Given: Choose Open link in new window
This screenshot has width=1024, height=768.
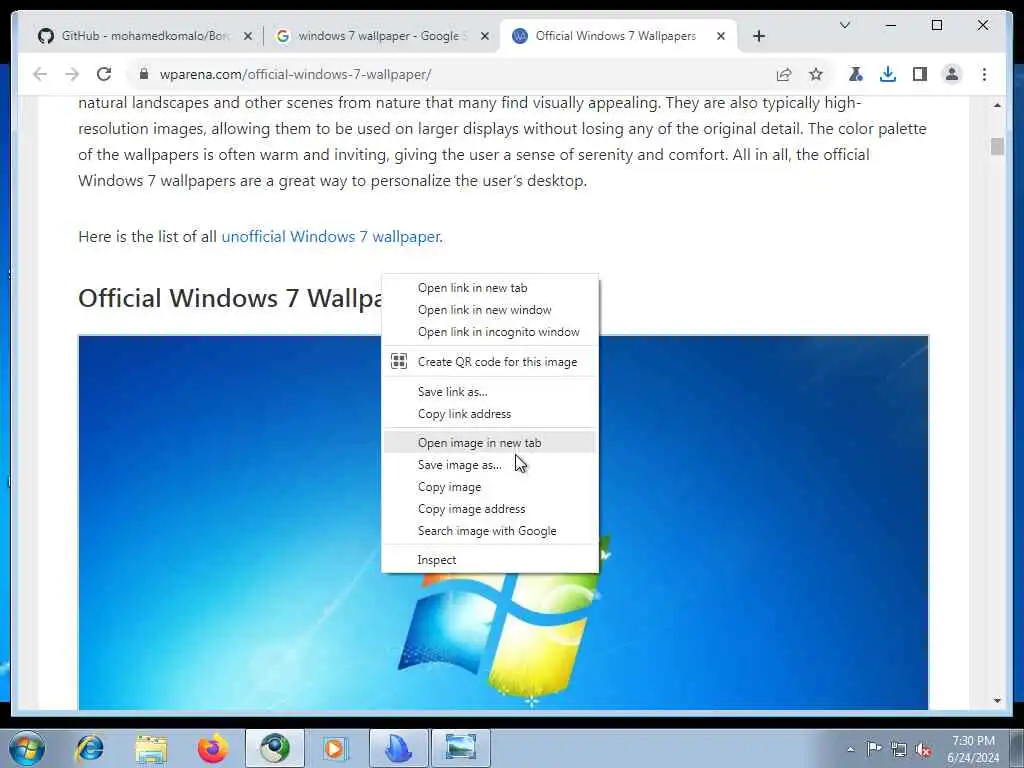Looking at the screenshot, I should pos(490,310).
